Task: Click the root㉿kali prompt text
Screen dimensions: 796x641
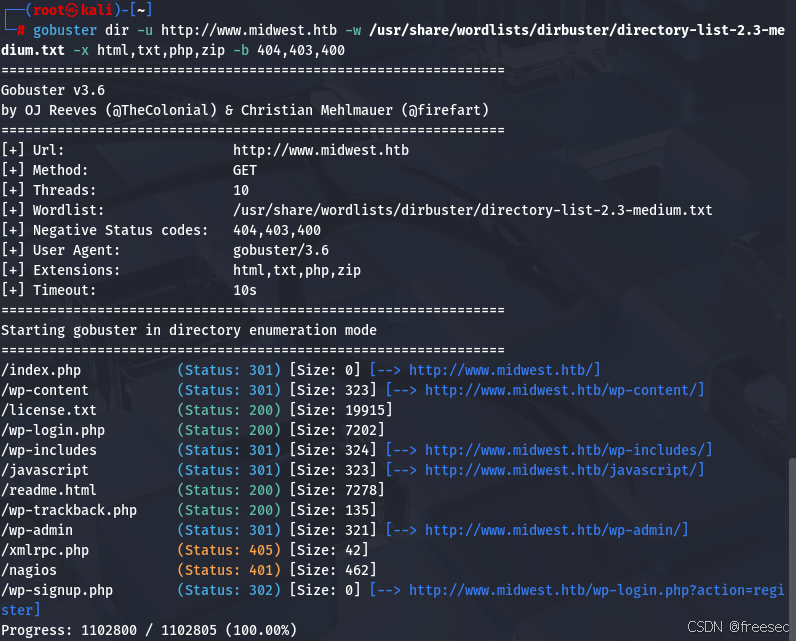Action: coord(73,10)
